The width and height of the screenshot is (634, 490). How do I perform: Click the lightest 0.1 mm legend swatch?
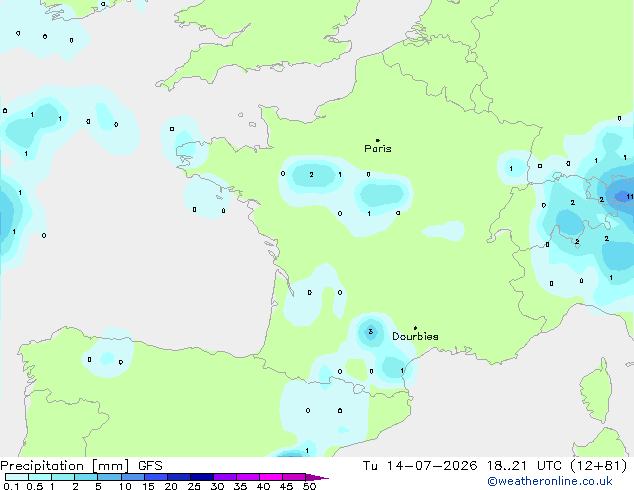pyautogui.click(x=17, y=477)
